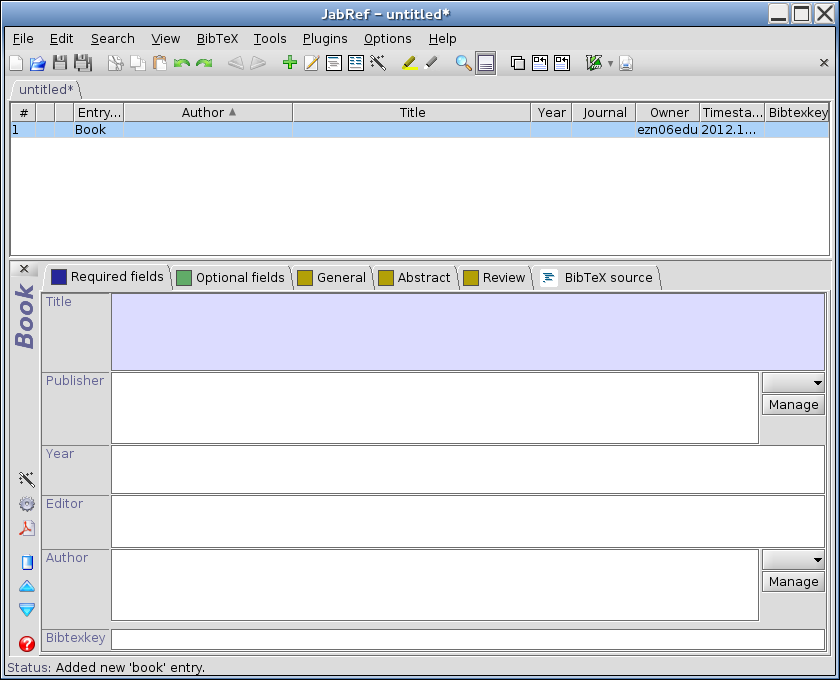The width and height of the screenshot is (840, 680).
Task: Close the entry editor with the X
Action: pyautogui.click(x=24, y=269)
